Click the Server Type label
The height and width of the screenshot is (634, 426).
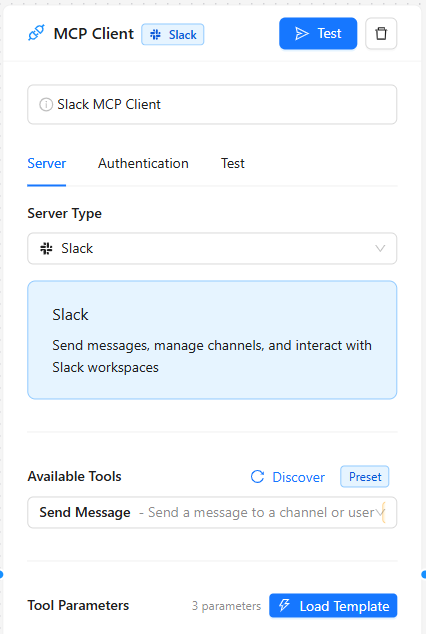tap(65, 213)
